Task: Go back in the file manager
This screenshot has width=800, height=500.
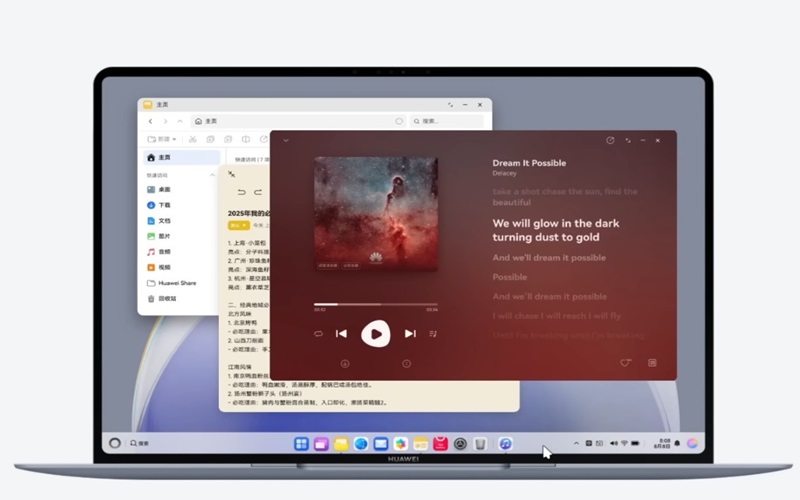Action: point(151,121)
